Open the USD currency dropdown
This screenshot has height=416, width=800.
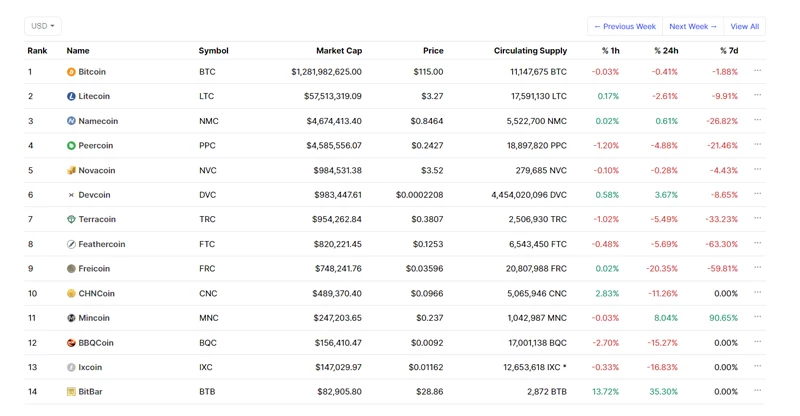[x=43, y=26]
